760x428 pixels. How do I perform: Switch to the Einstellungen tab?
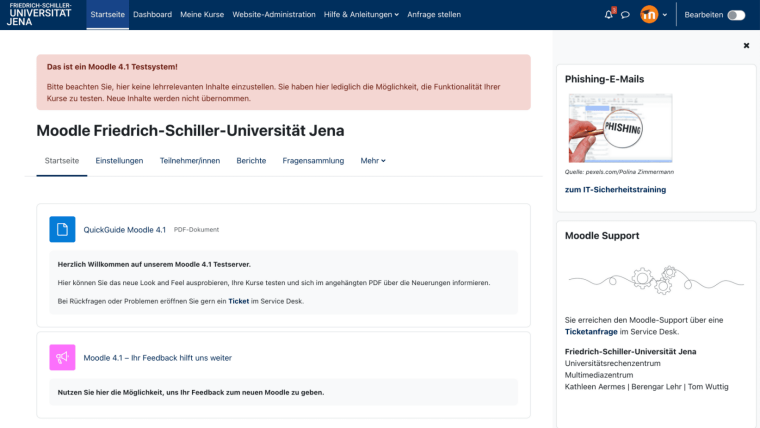coord(119,160)
